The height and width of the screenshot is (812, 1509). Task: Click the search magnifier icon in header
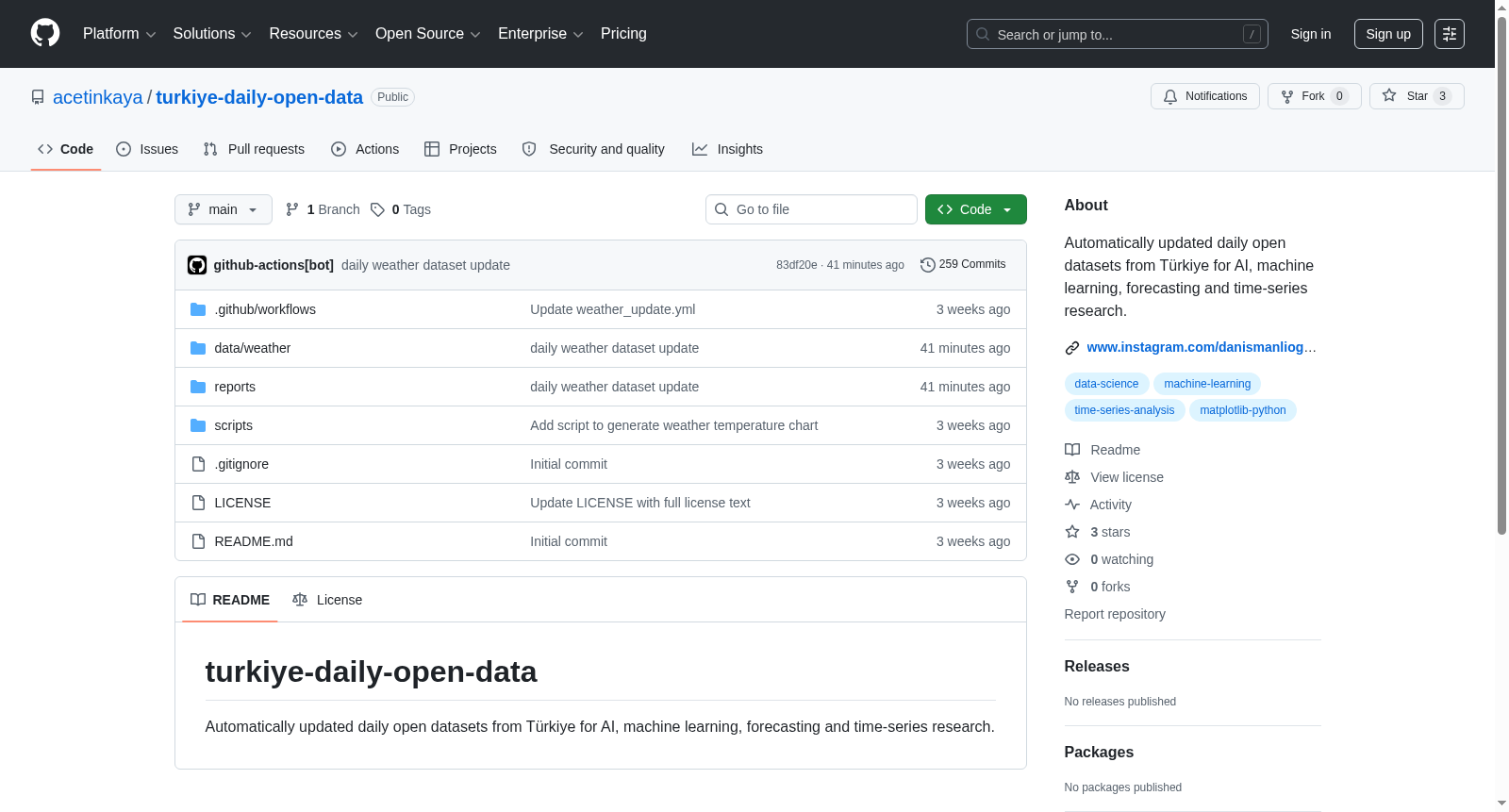click(x=983, y=34)
